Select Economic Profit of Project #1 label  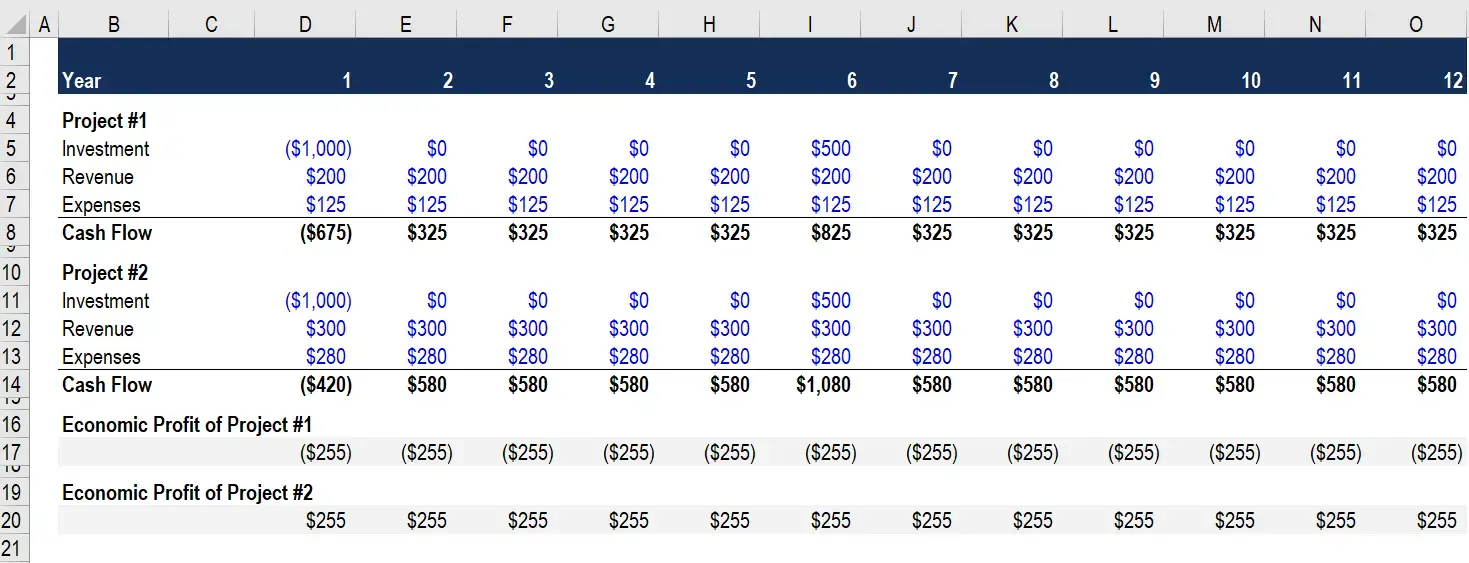[x=187, y=425]
